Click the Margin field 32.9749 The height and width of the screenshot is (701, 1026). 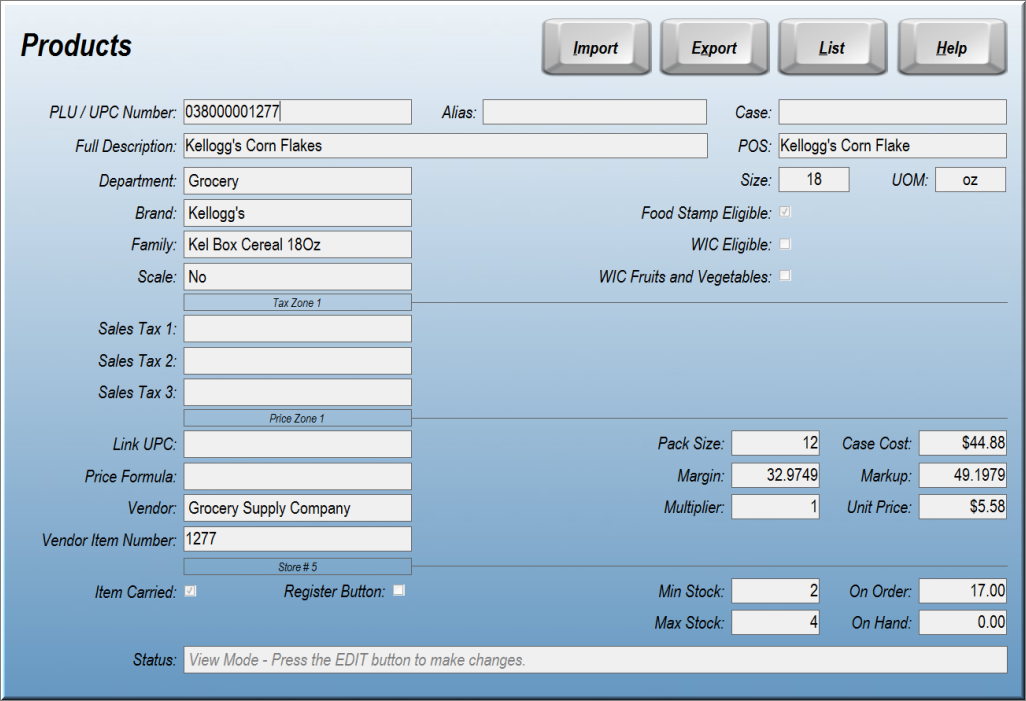(x=775, y=475)
